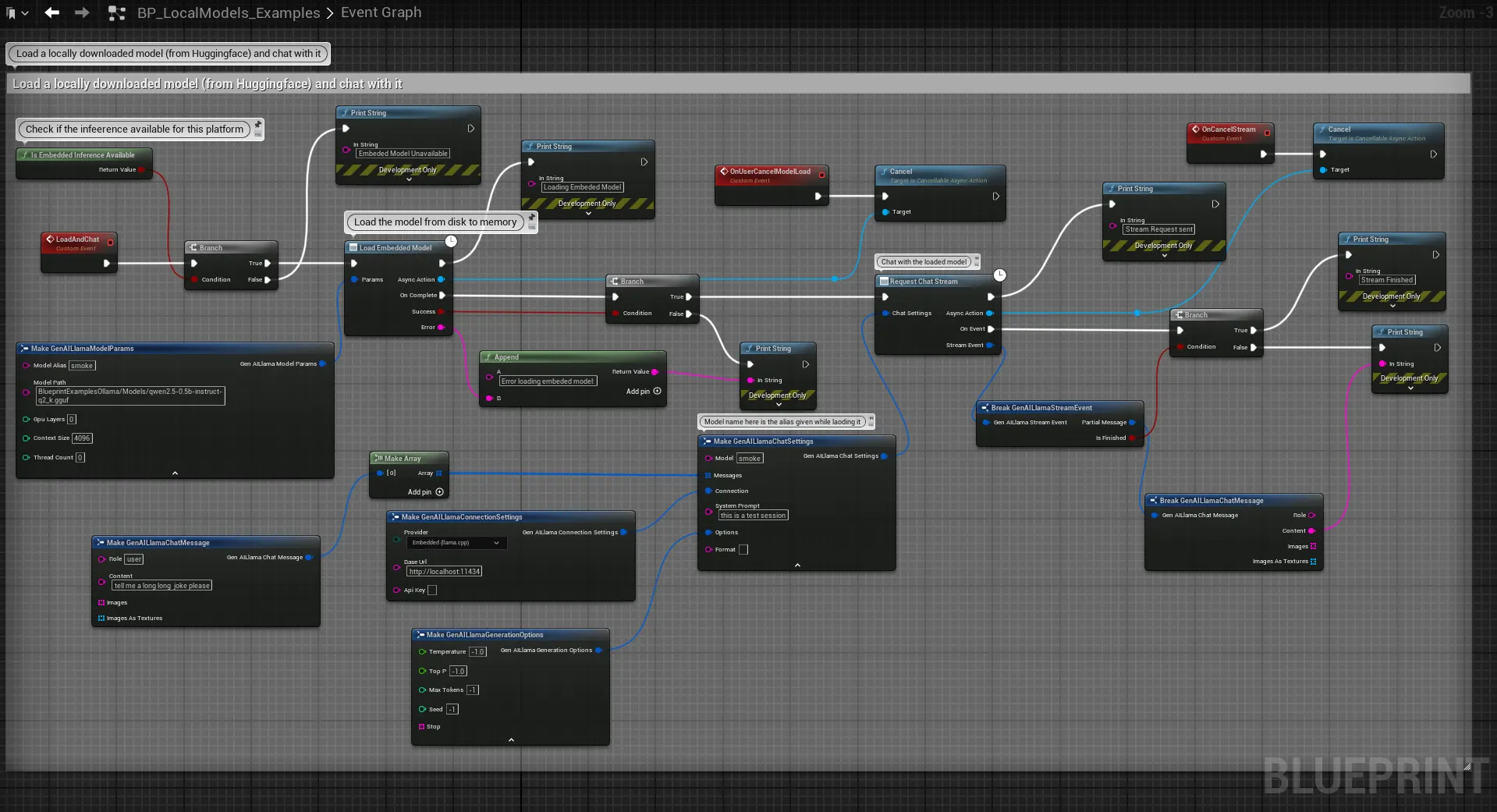Edit the Context Size 4096 field
The height and width of the screenshot is (812, 1497).
coord(82,438)
